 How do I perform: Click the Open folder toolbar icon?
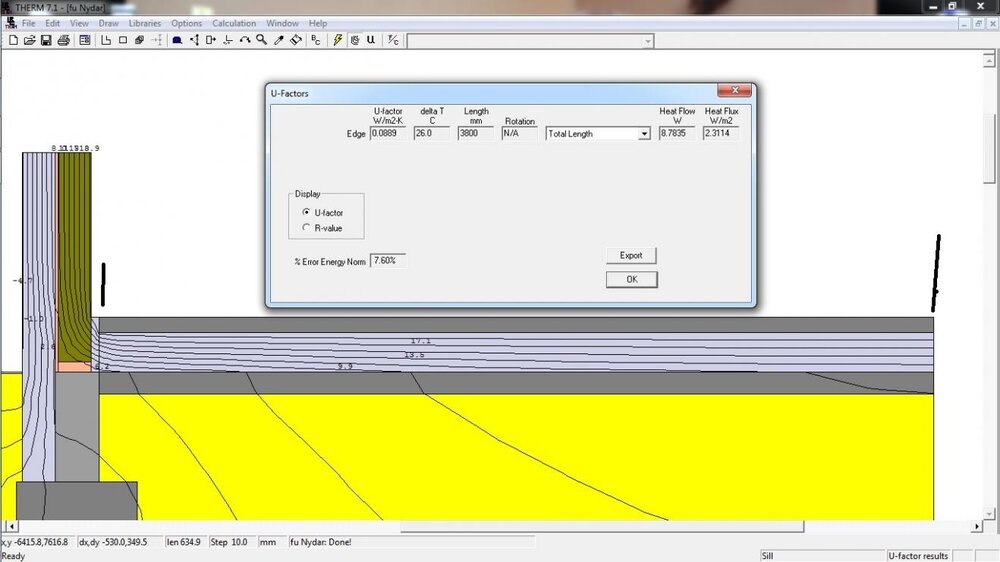click(29, 41)
